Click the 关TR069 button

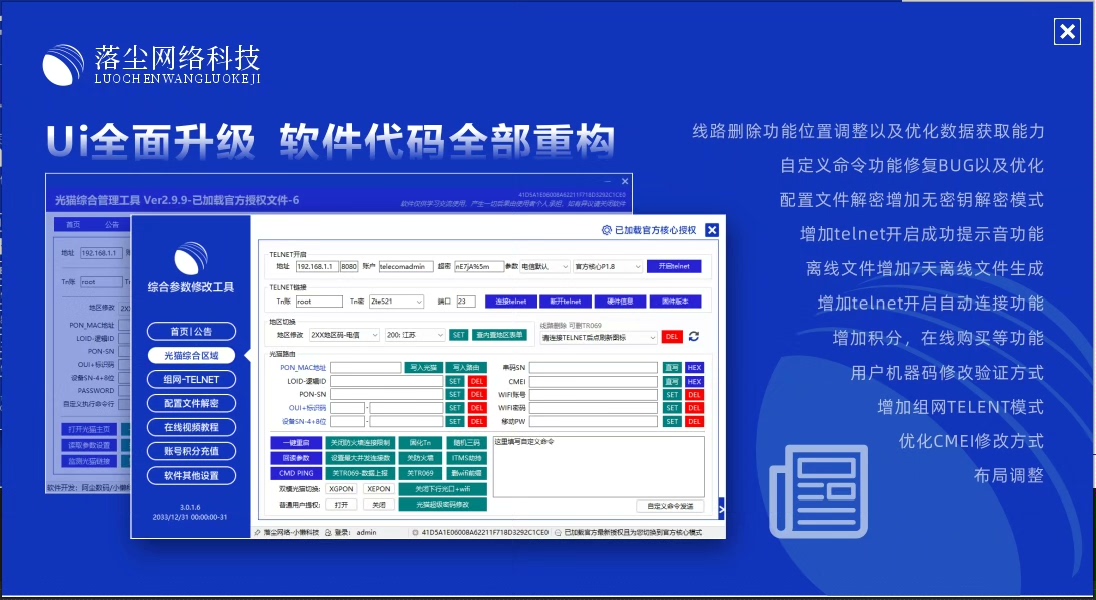420,473
